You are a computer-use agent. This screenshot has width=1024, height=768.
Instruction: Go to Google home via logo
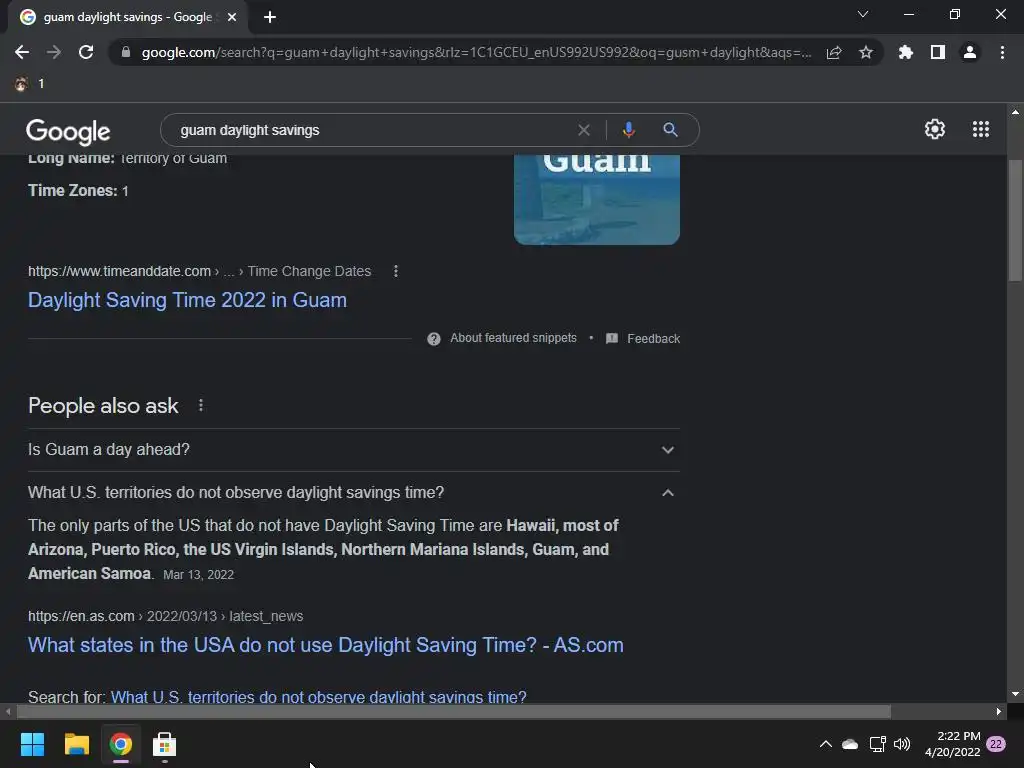point(68,131)
